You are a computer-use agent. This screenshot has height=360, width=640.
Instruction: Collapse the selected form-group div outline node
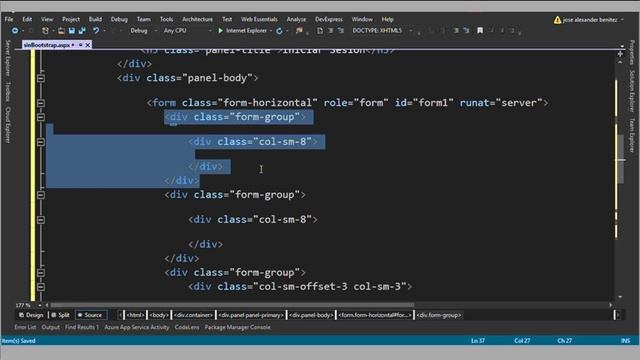pyautogui.click(x=41, y=117)
